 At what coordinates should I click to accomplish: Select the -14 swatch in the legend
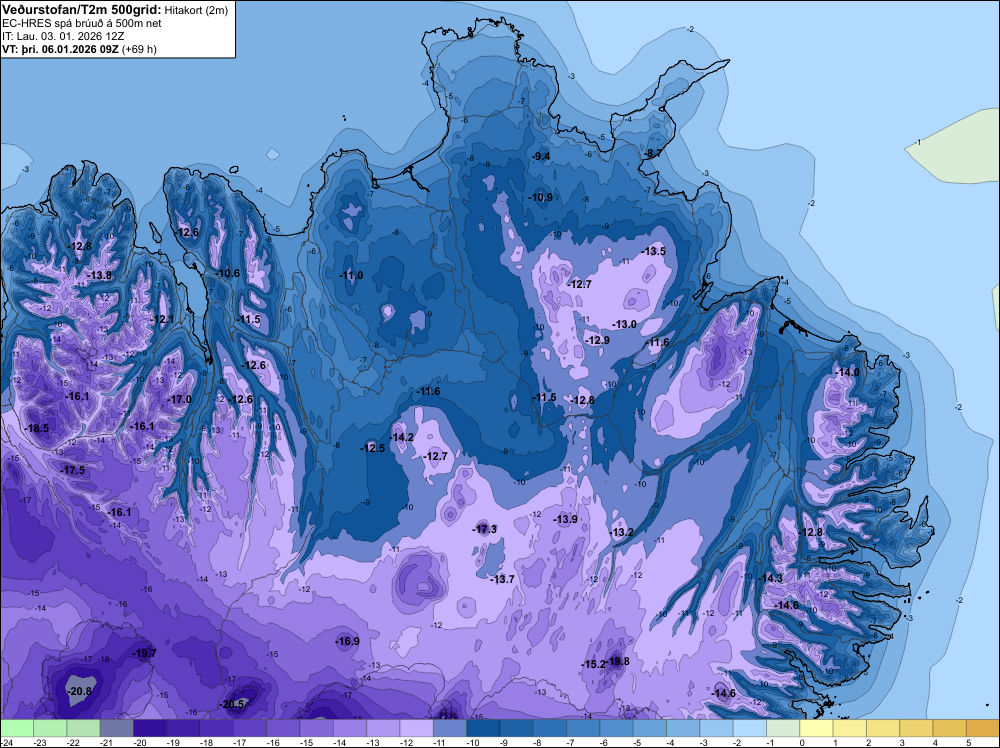(349, 728)
